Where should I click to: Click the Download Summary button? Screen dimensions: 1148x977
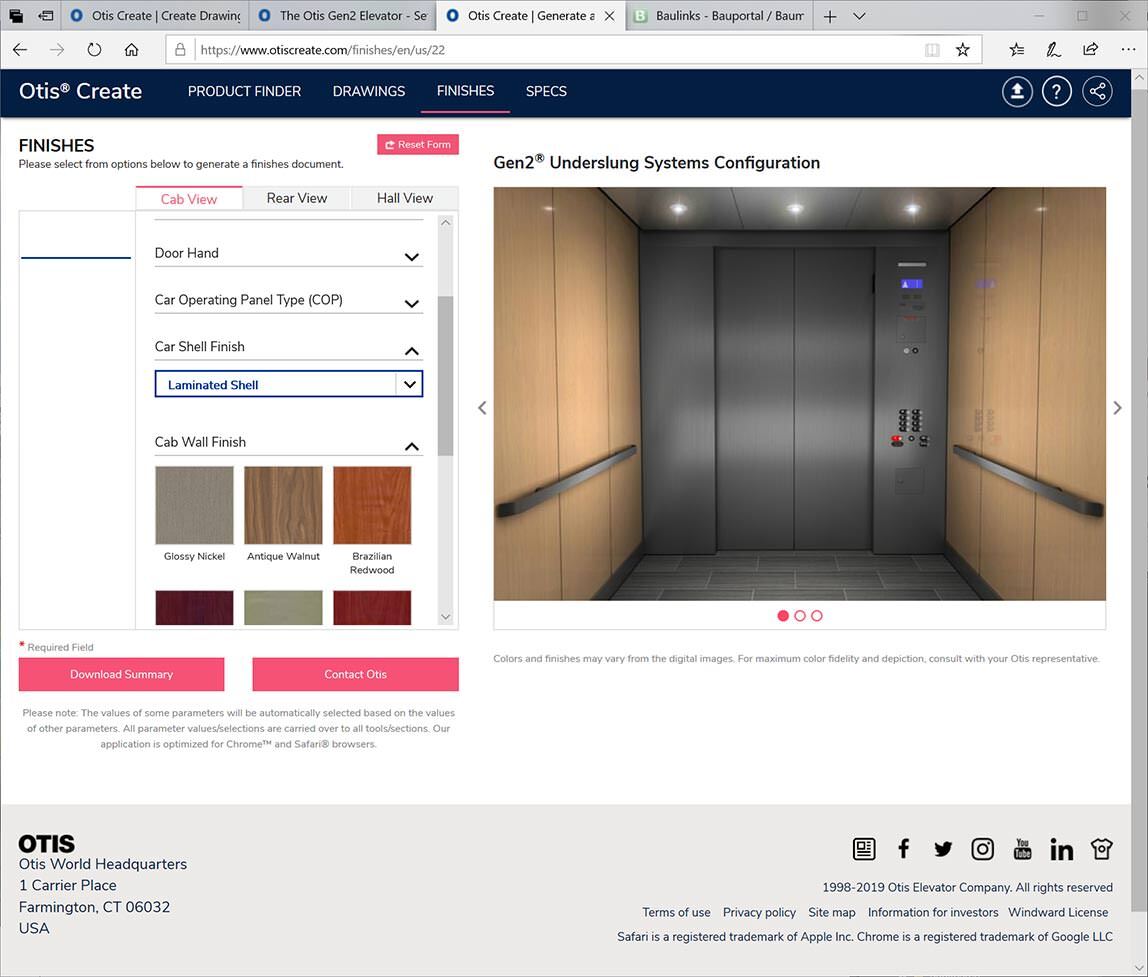(x=122, y=675)
